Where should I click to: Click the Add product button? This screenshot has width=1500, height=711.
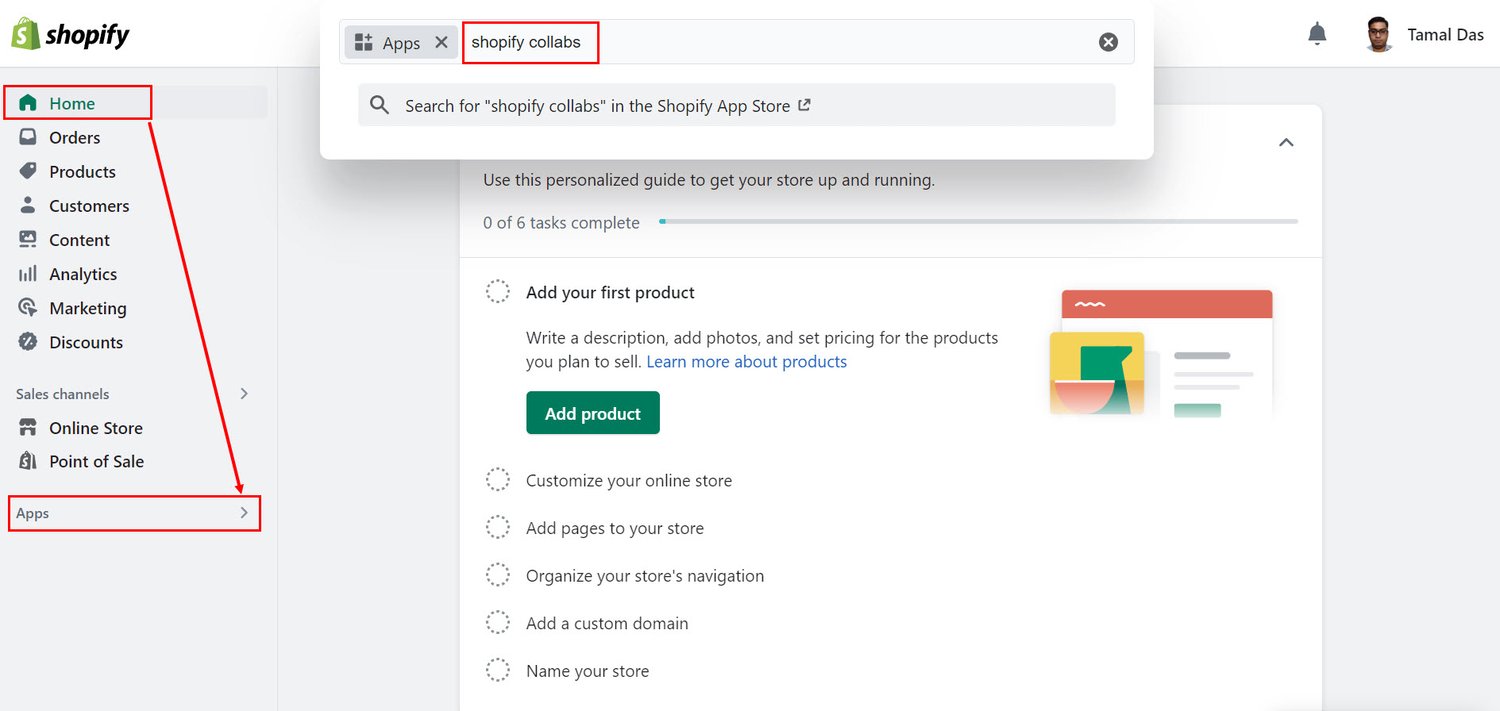593,413
